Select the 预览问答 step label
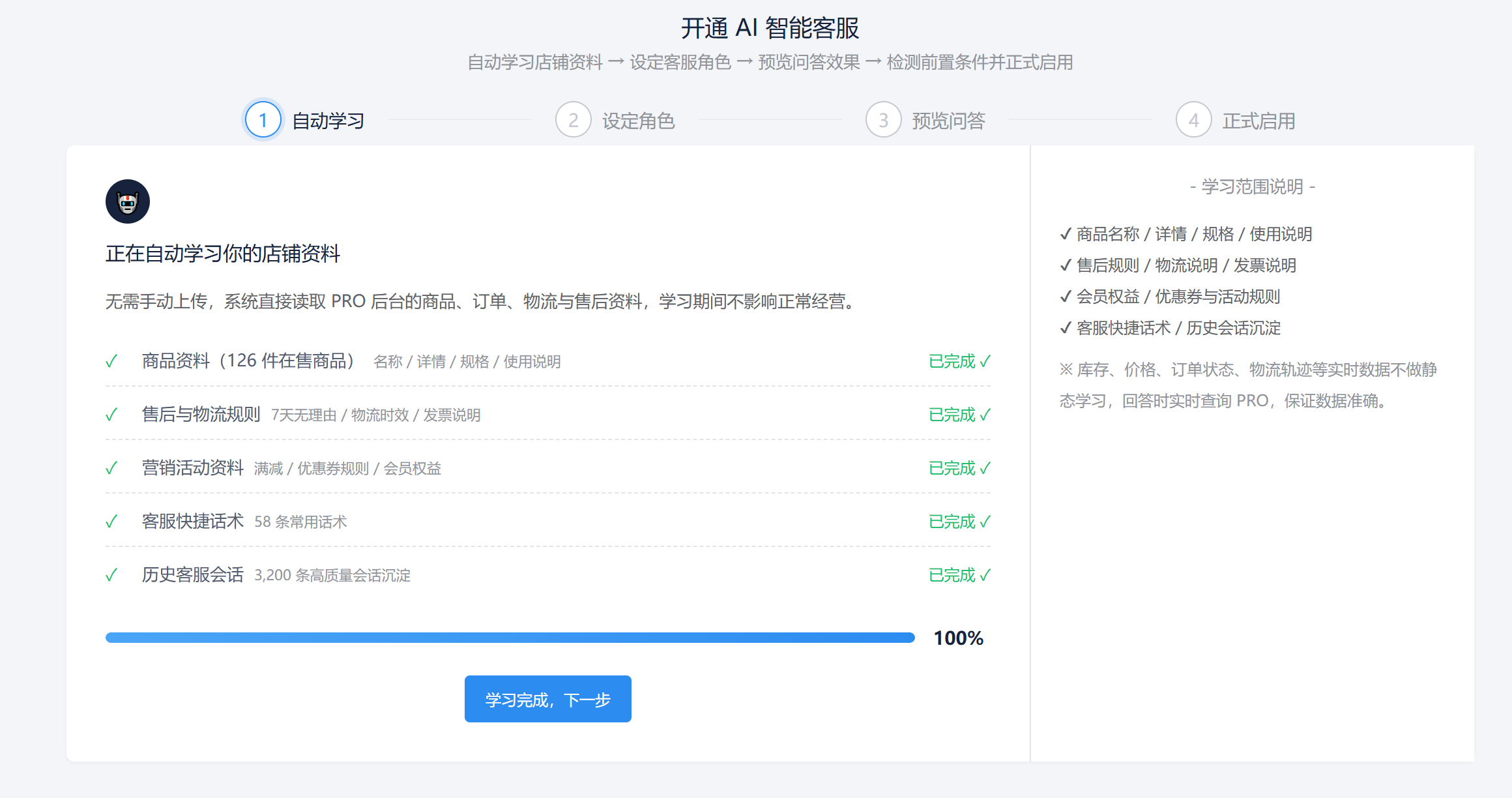This screenshot has width=1512, height=798. coord(949,121)
